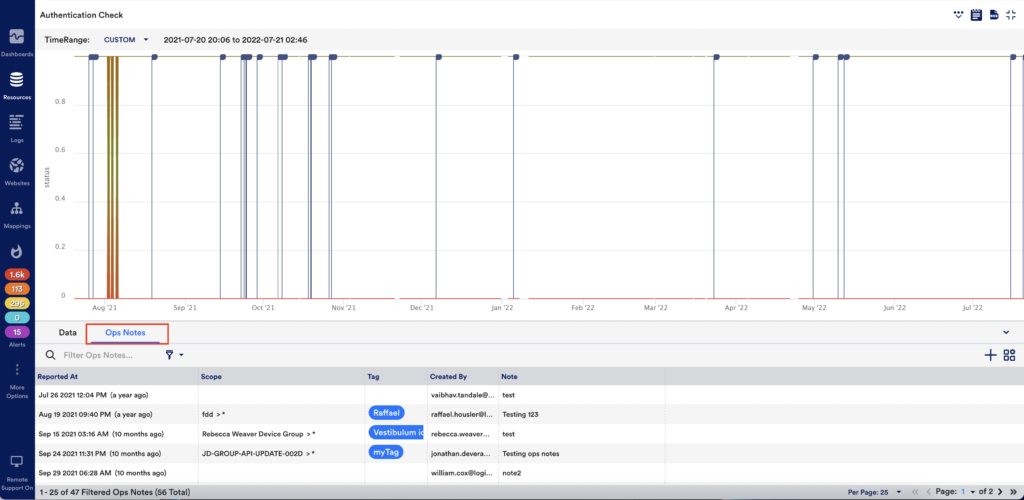The width and height of the screenshot is (1024, 500).
Task: Click the orange 113 alerts badge
Action: pyautogui.click(x=17, y=289)
